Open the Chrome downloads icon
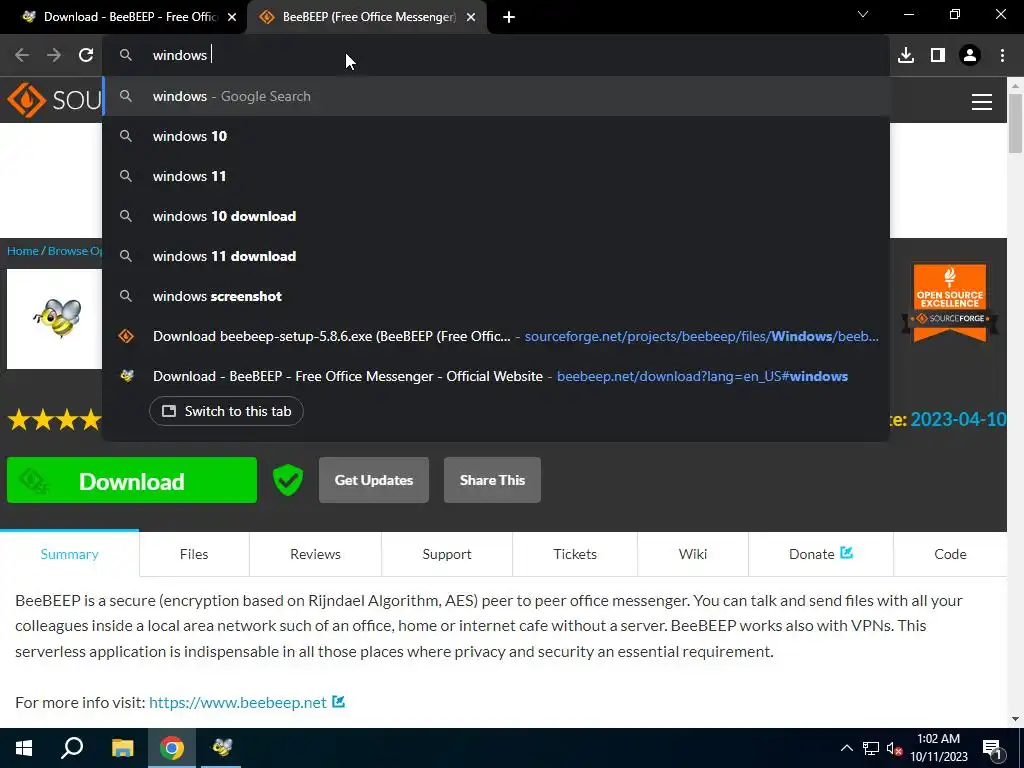Viewport: 1024px width, 768px height. coord(905,55)
